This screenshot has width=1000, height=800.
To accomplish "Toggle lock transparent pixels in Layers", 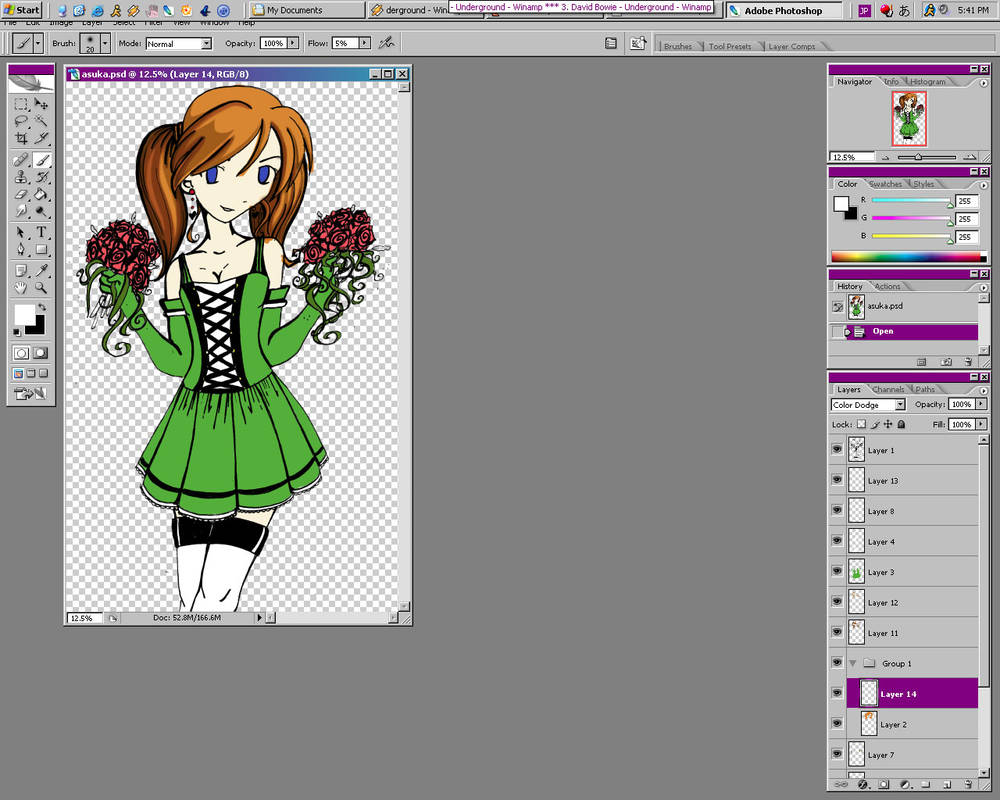I will coord(862,424).
